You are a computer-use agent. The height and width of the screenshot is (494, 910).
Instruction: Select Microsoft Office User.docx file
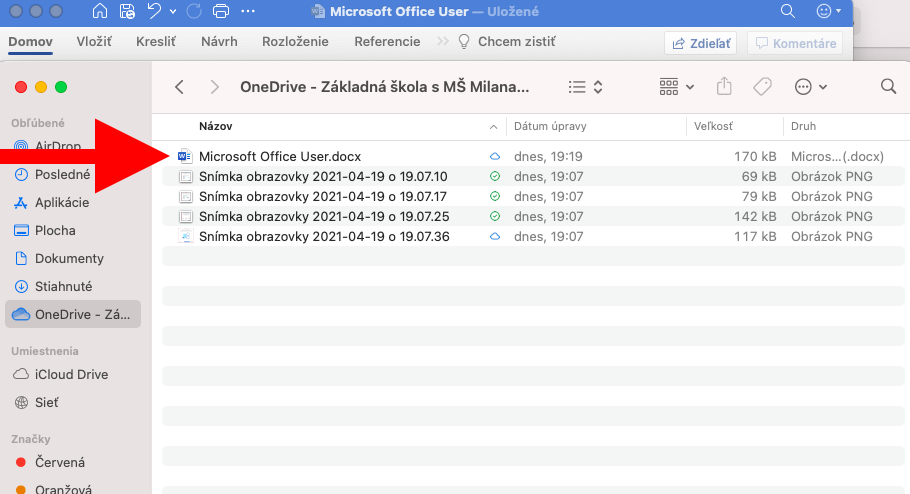click(279, 157)
